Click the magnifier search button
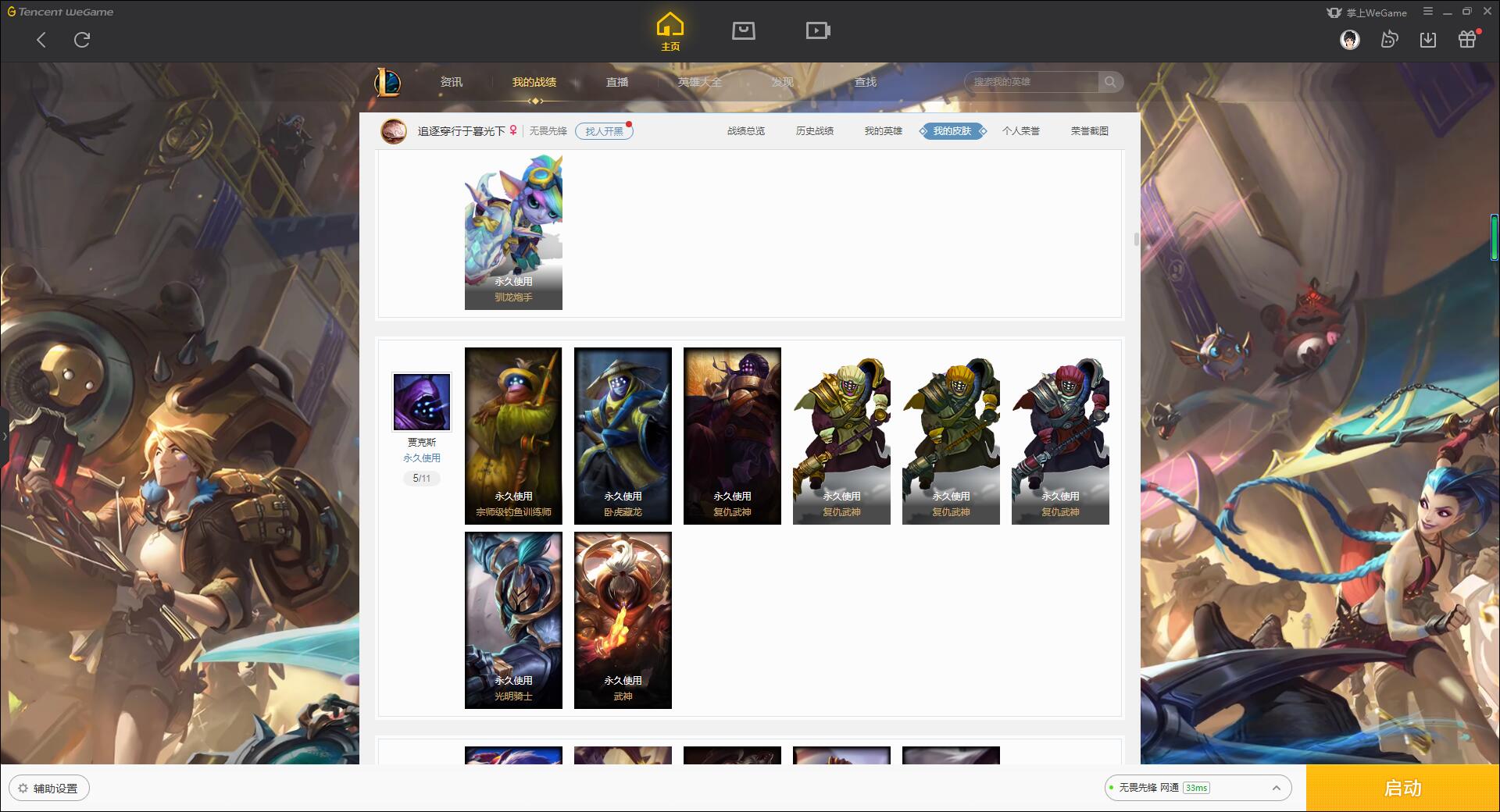Screen dimensions: 1500x812 pyautogui.click(x=1110, y=82)
